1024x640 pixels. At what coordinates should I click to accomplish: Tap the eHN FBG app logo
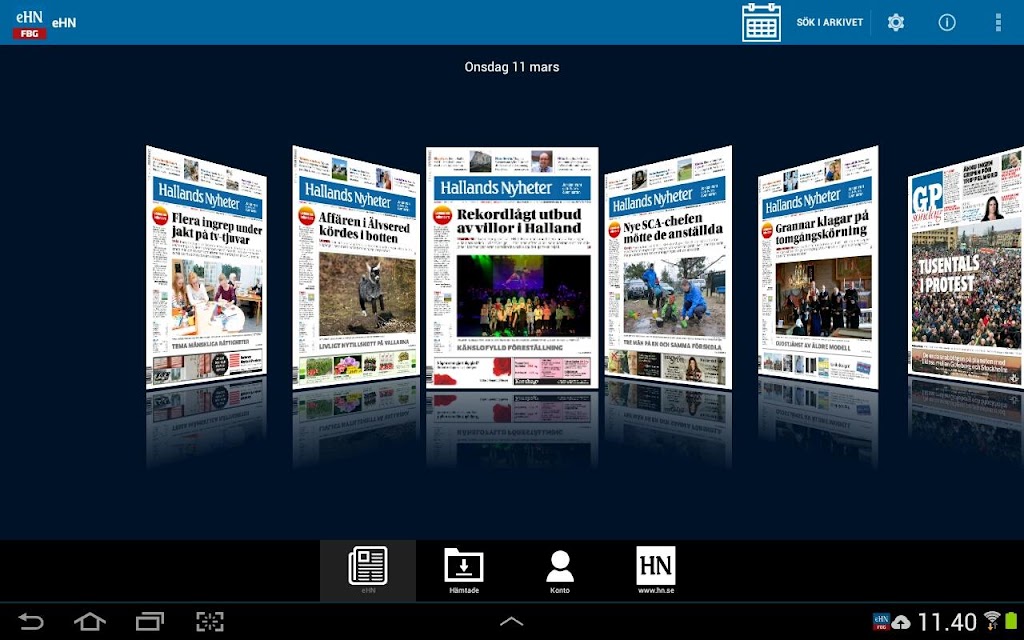click(29, 23)
